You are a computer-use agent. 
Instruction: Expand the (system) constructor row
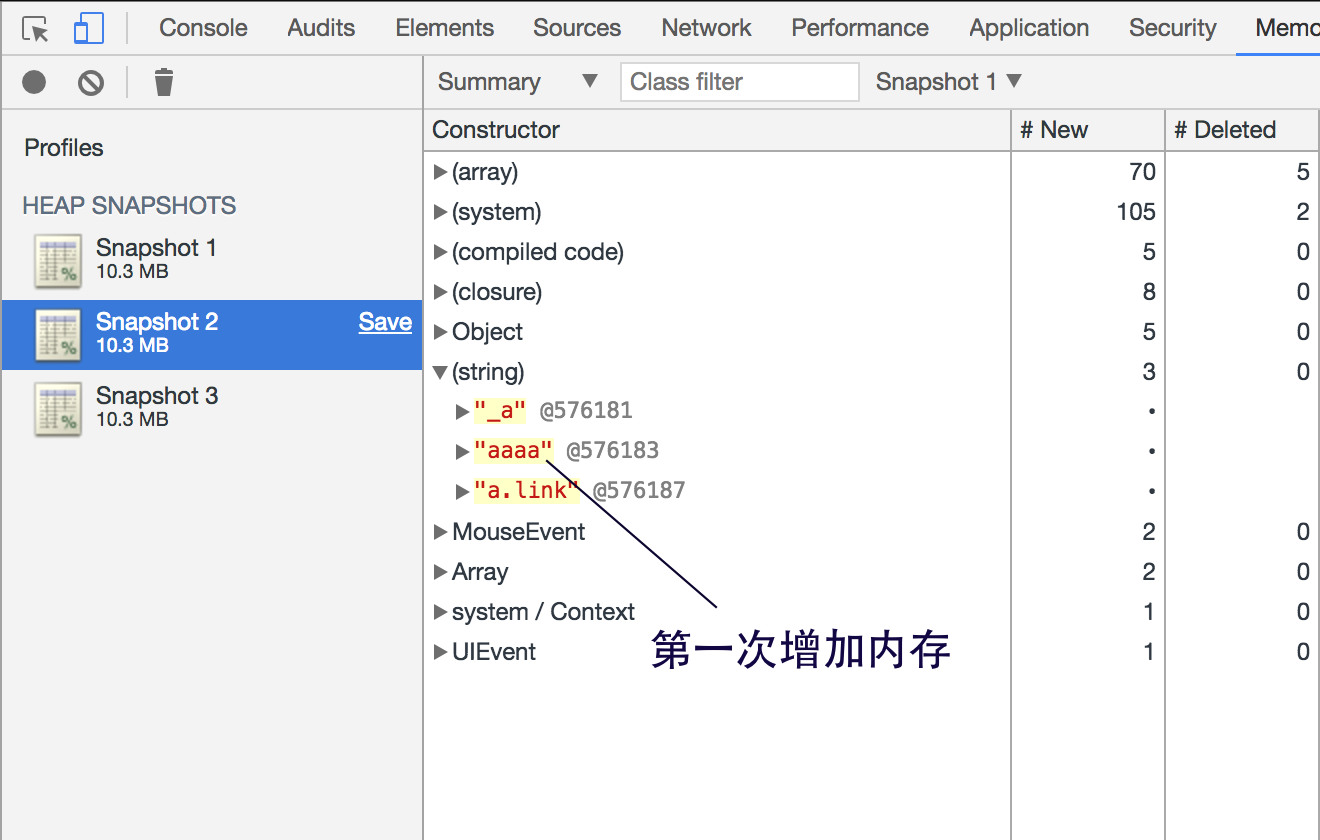[440, 212]
